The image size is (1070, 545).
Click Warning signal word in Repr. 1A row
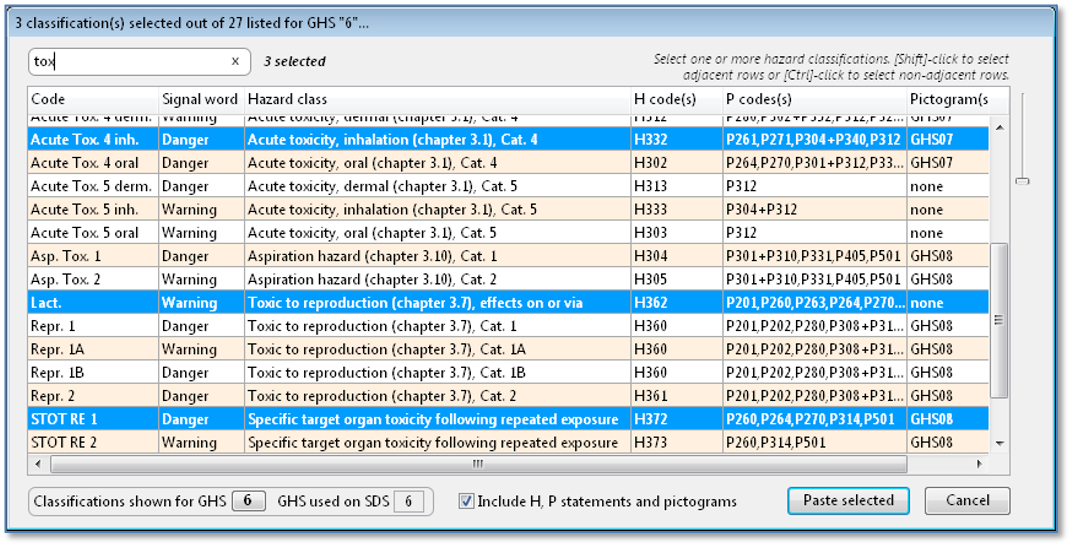click(x=201, y=349)
